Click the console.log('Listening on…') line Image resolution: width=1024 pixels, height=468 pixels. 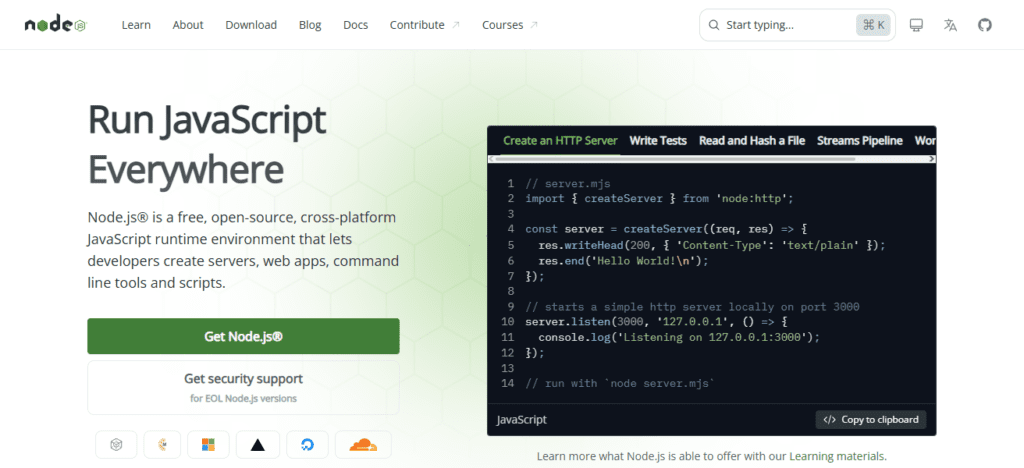679,337
